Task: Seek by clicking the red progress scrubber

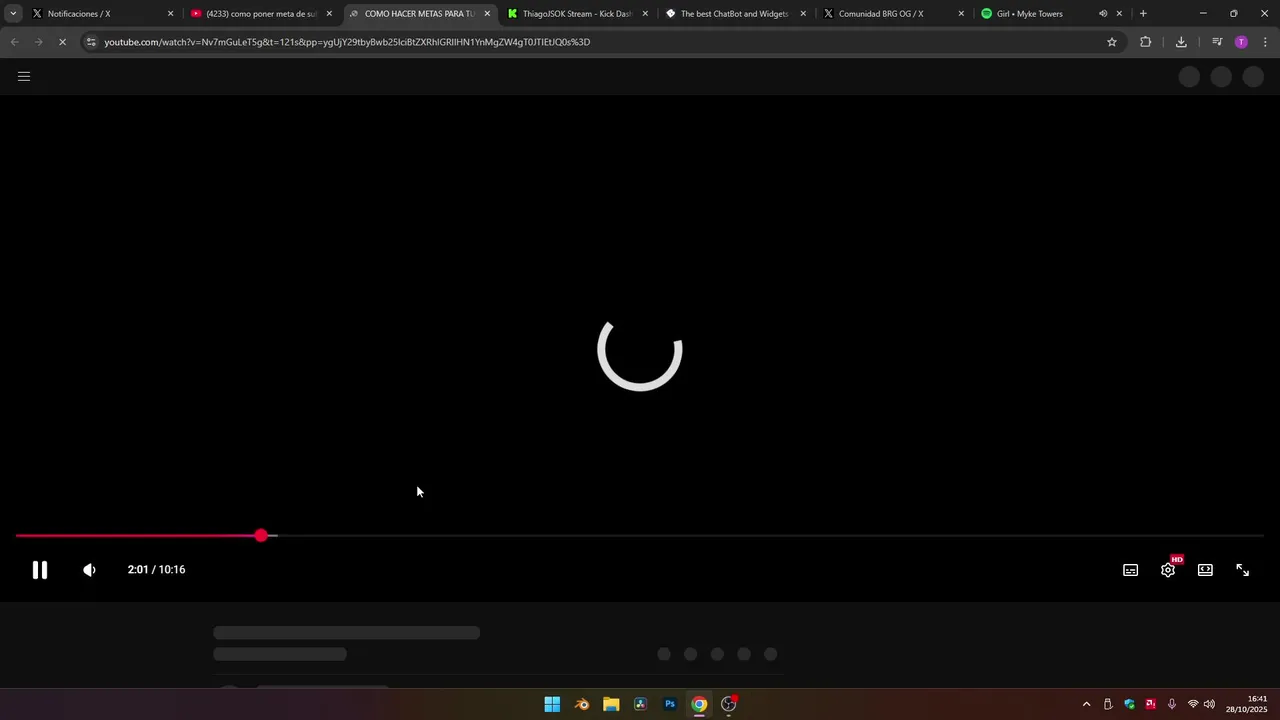Action: tap(261, 536)
